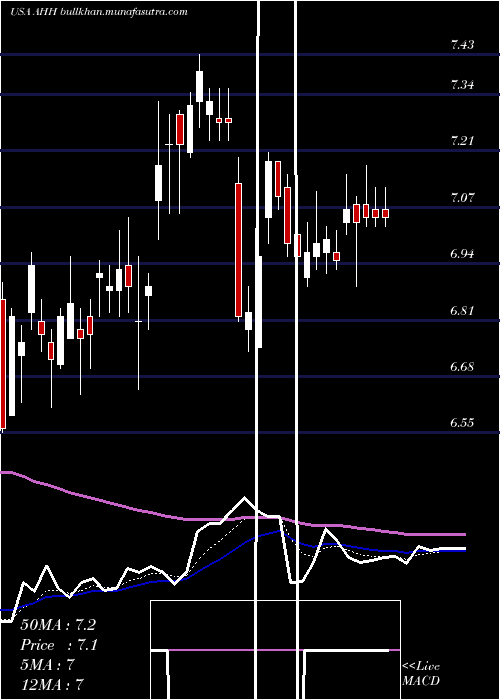Click the 7.21 price axis label
This screenshot has width=500, height=700.
[462, 141]
